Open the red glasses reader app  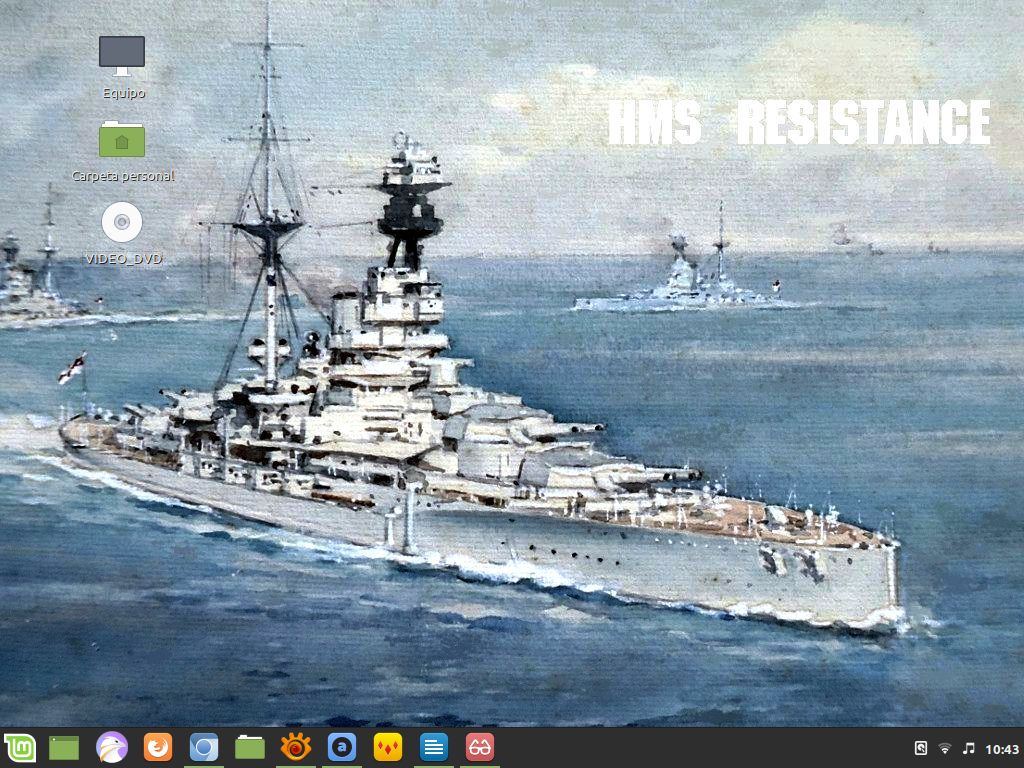479,747
